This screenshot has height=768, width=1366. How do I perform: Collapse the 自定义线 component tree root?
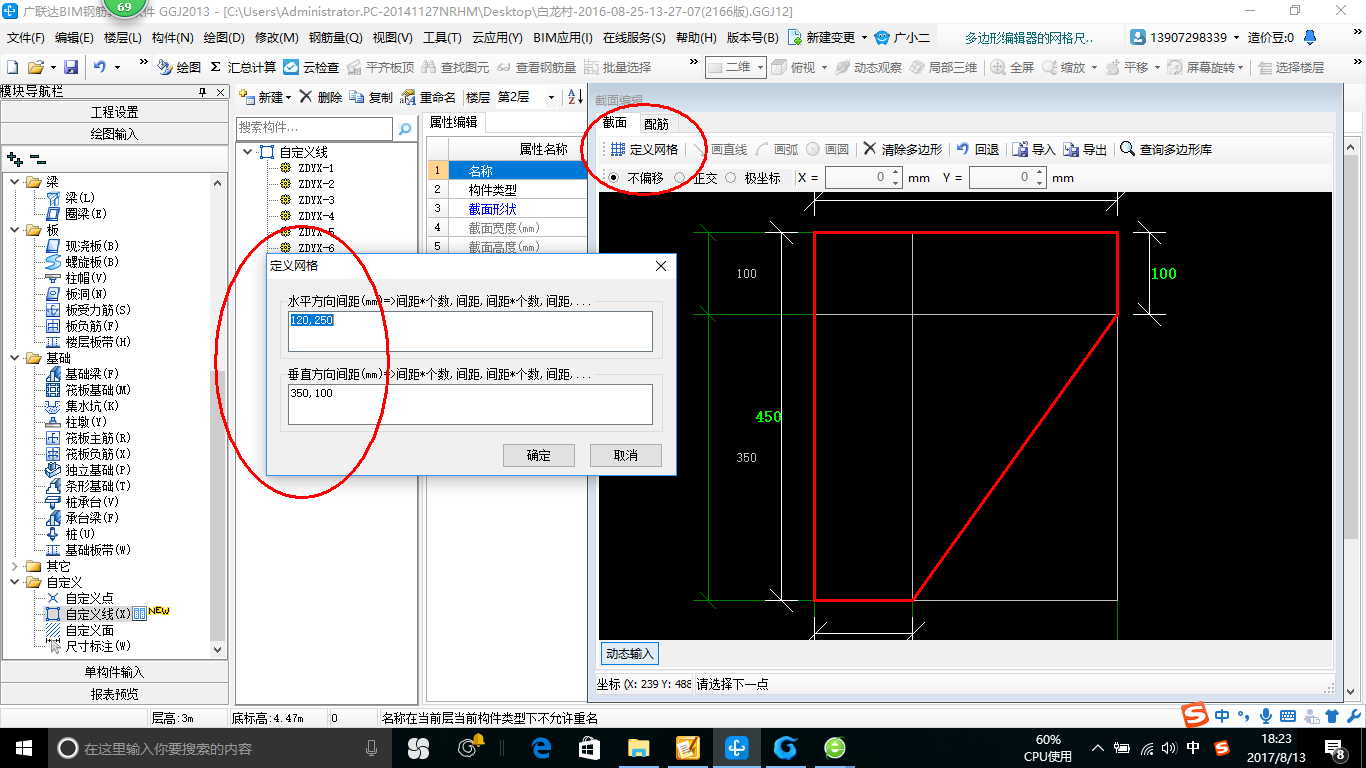[x=247, y=152]
